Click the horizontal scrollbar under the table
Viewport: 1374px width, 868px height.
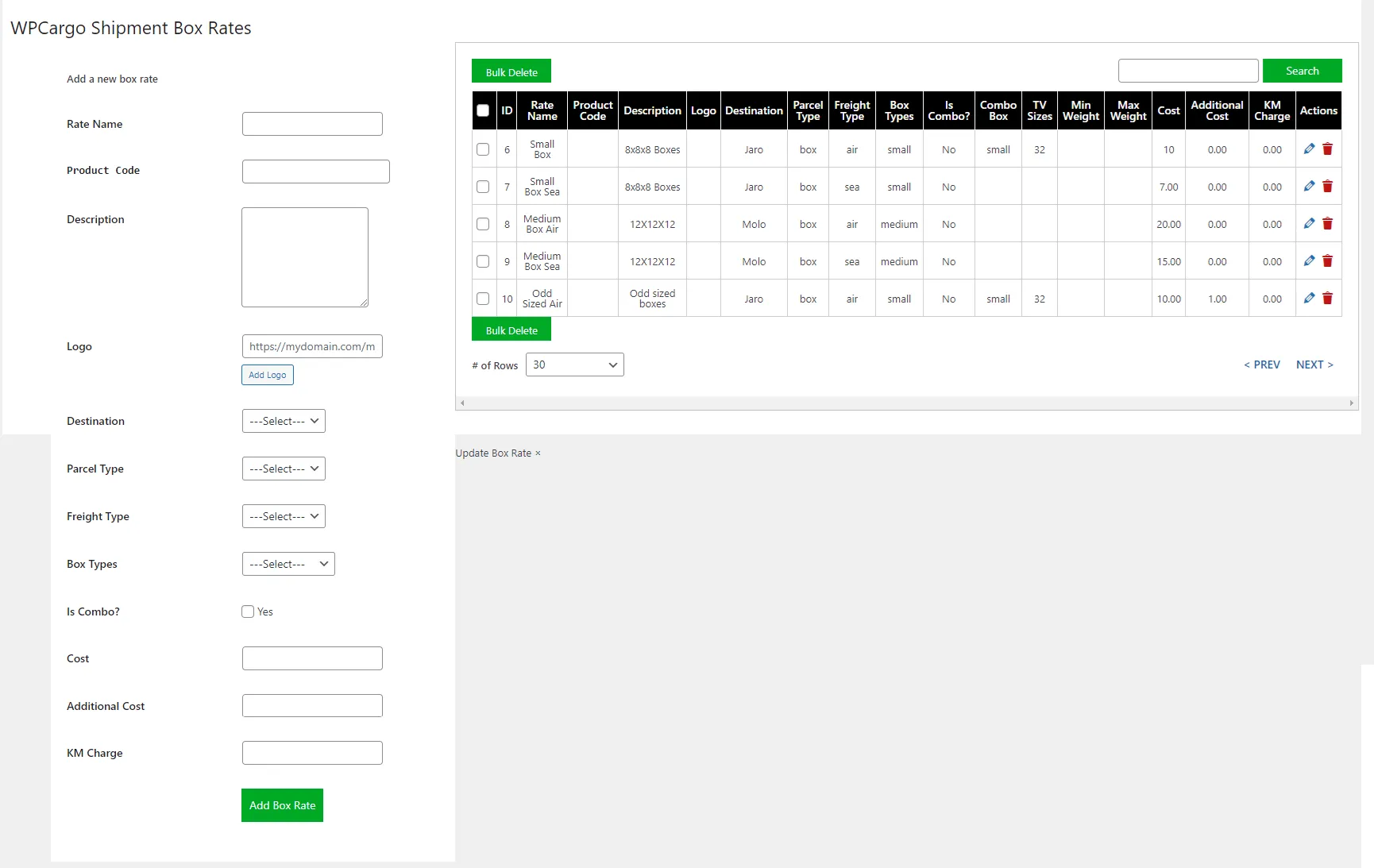(x=906, y=403)
